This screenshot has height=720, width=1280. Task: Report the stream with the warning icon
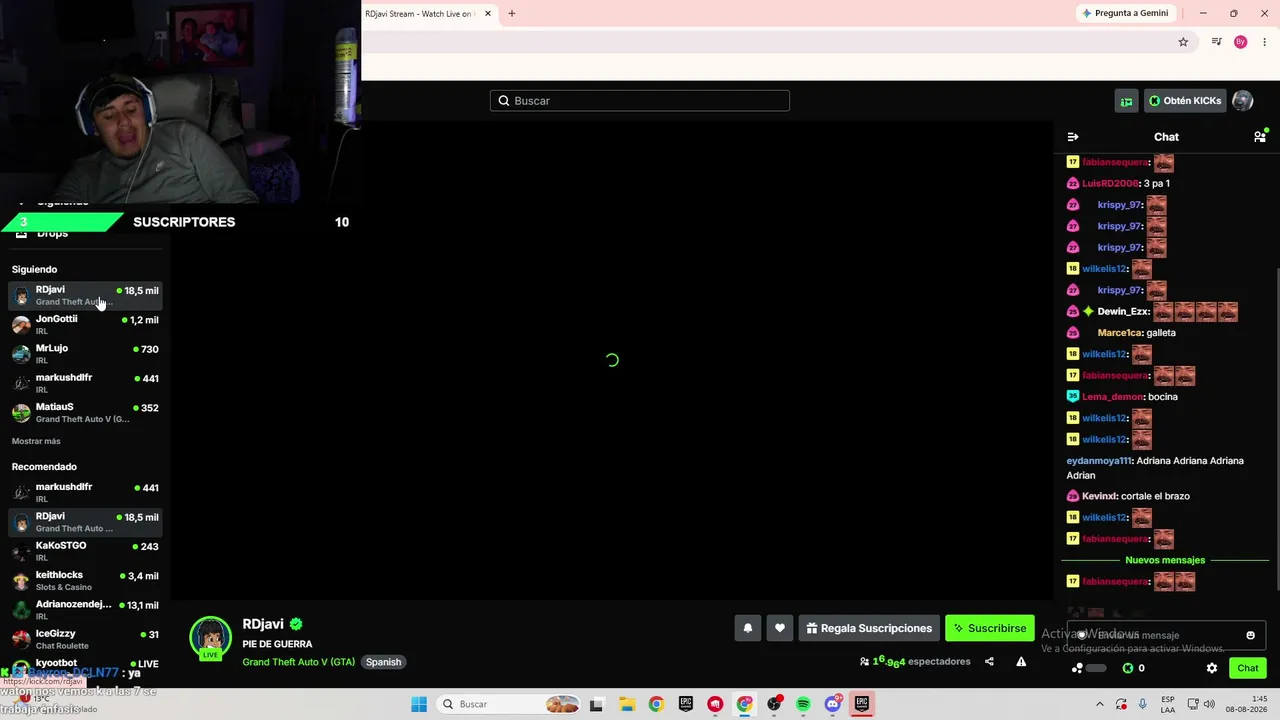coord(1021,661)
